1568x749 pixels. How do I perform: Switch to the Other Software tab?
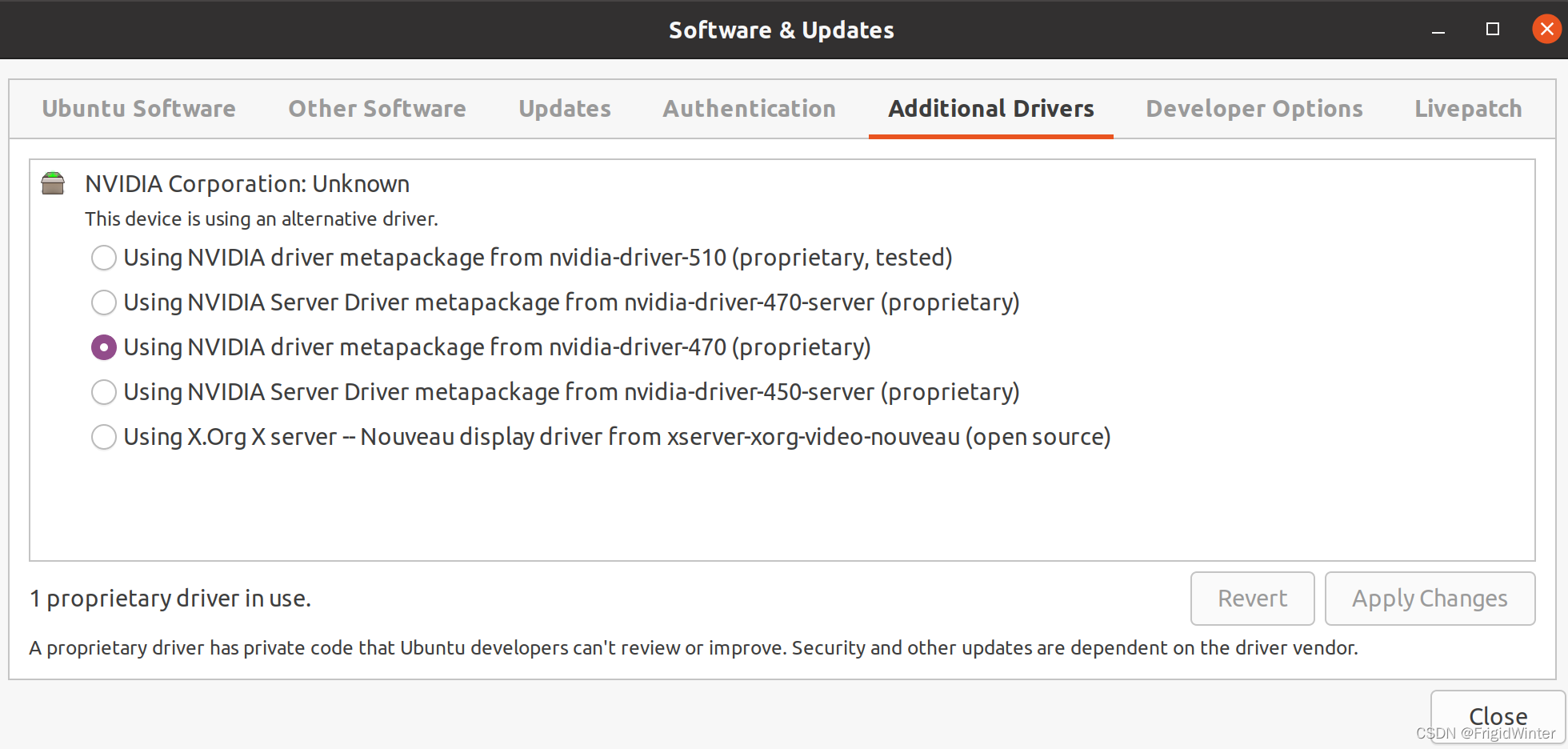[x=377, y=109]
